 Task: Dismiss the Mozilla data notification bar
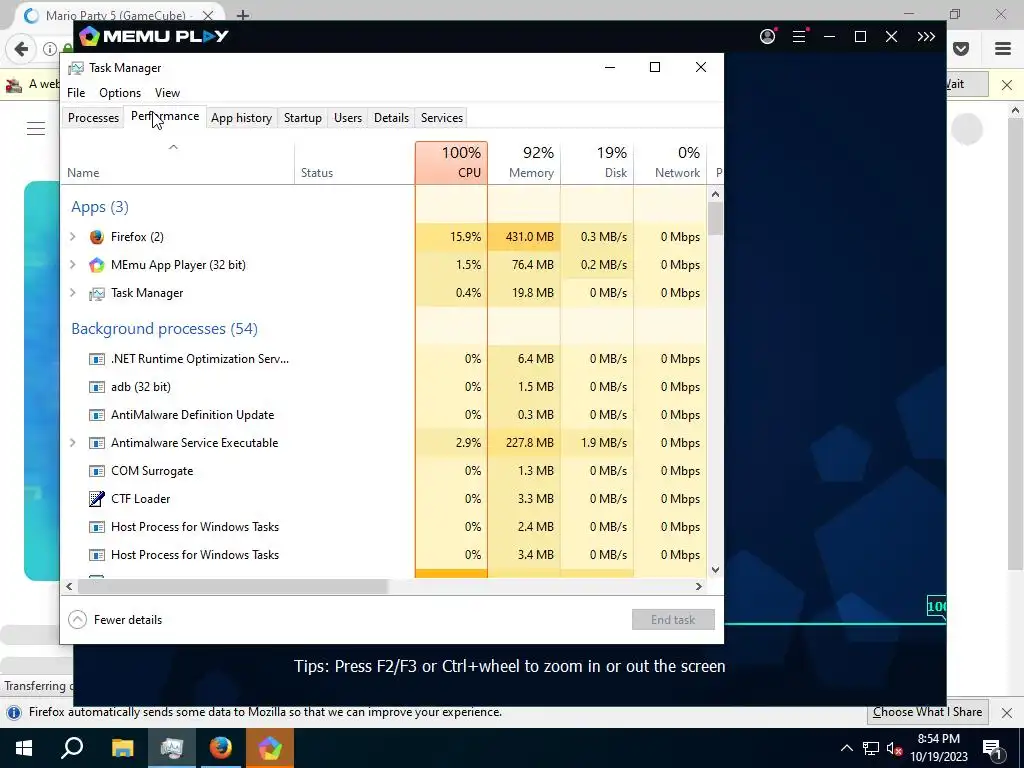[1007, 712]
